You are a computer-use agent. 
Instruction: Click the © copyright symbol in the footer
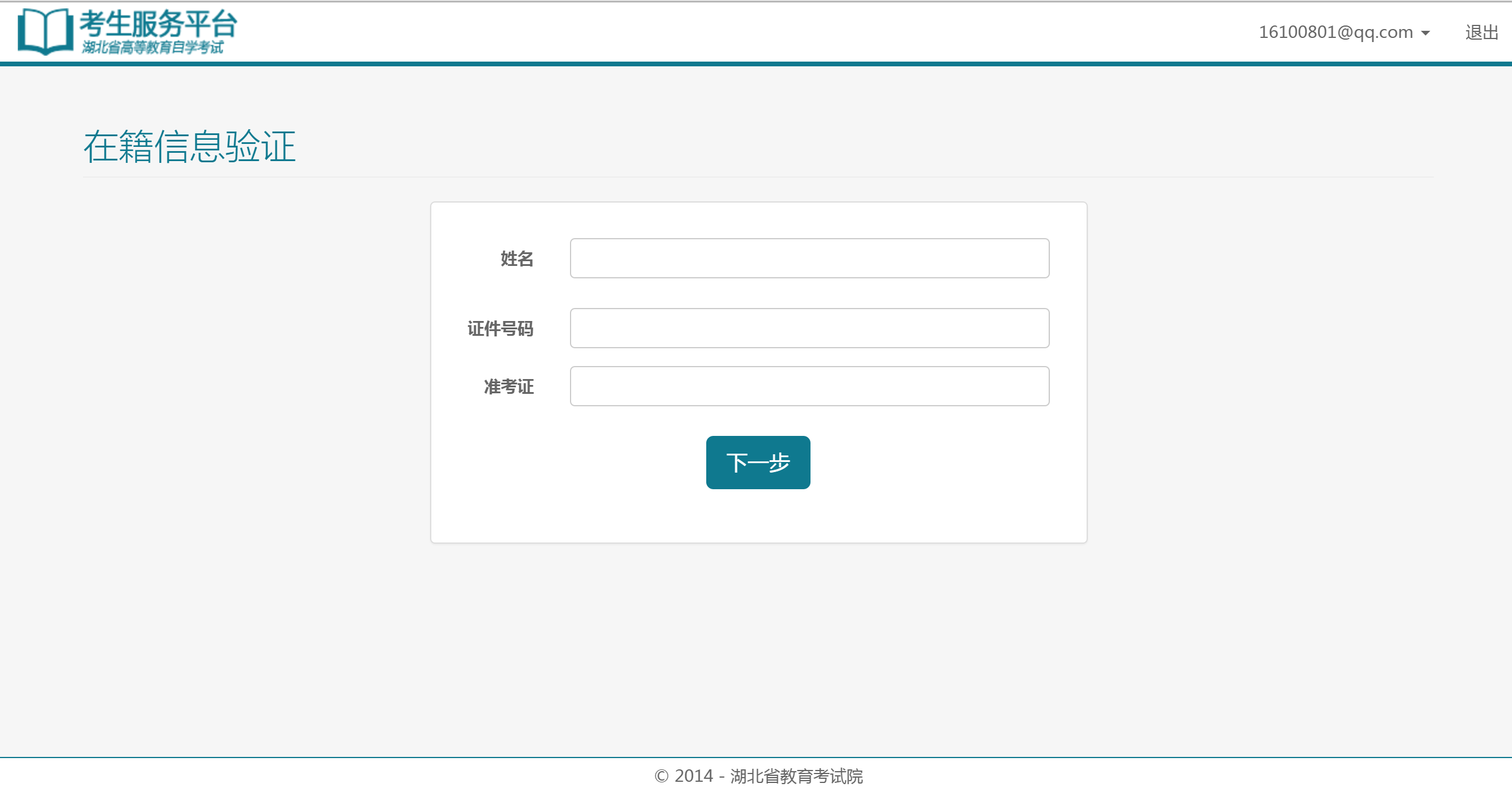661,776
